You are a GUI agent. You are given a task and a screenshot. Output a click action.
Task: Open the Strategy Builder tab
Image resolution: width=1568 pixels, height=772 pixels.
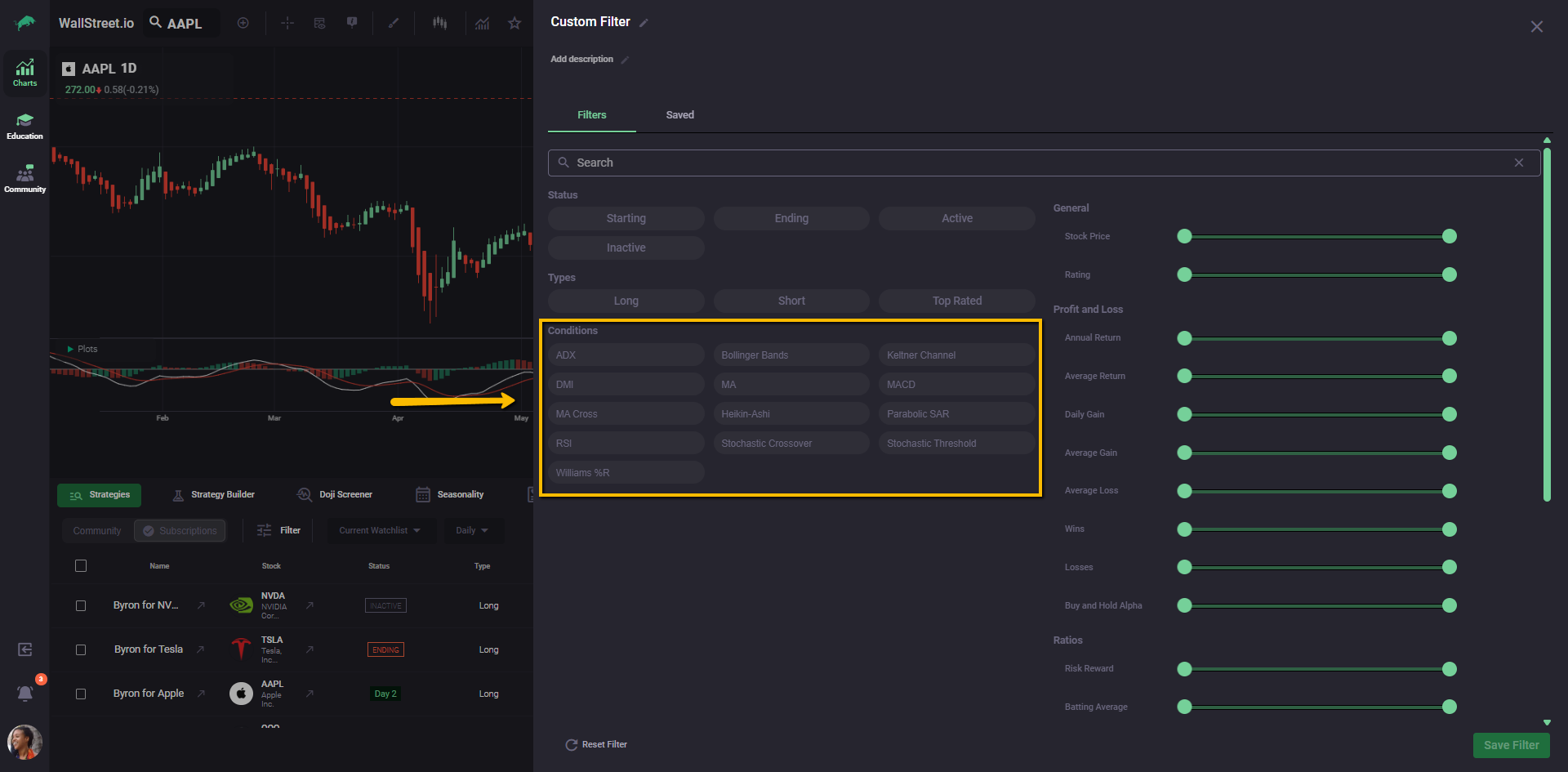214,494
